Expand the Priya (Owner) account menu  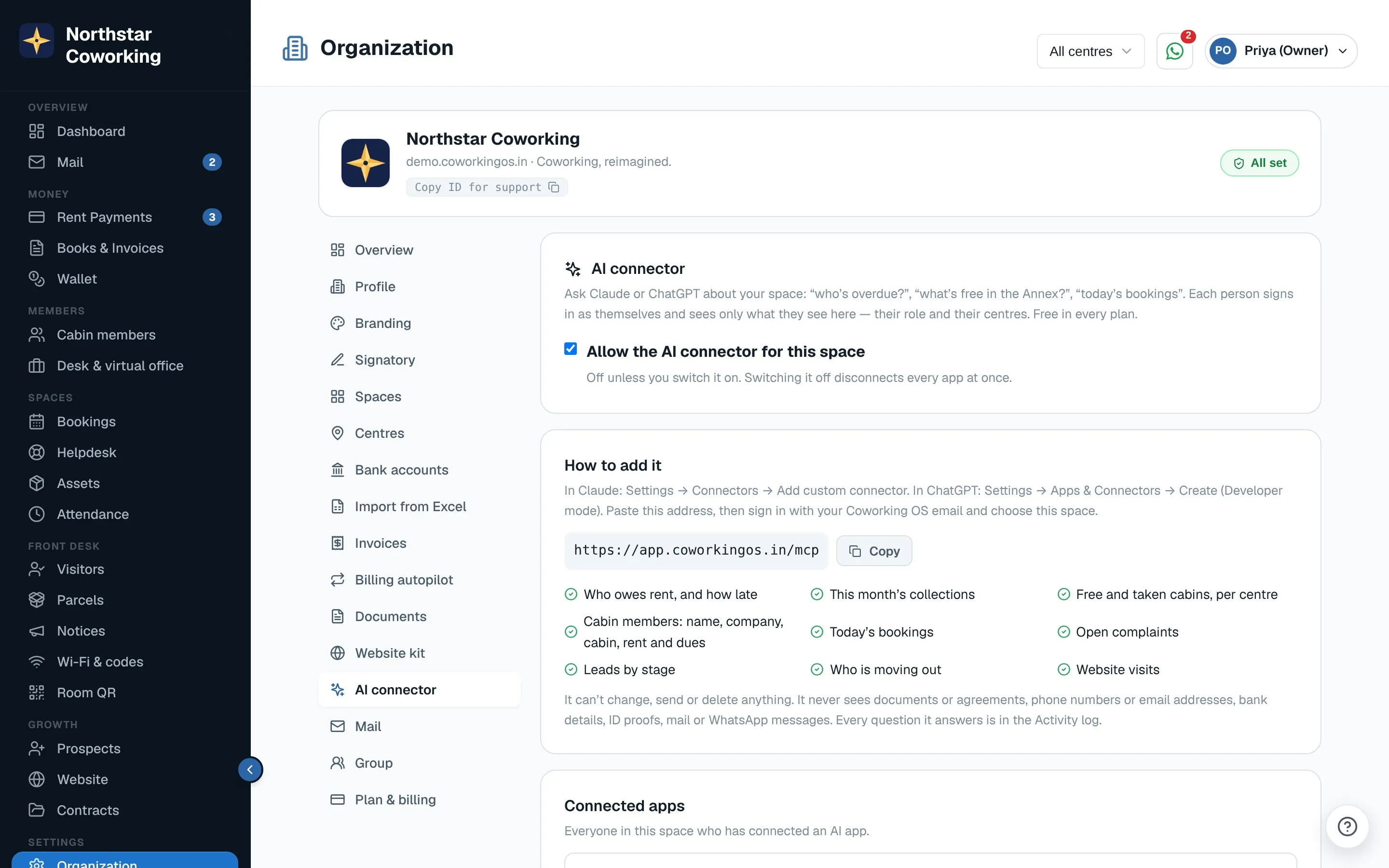1281,51
